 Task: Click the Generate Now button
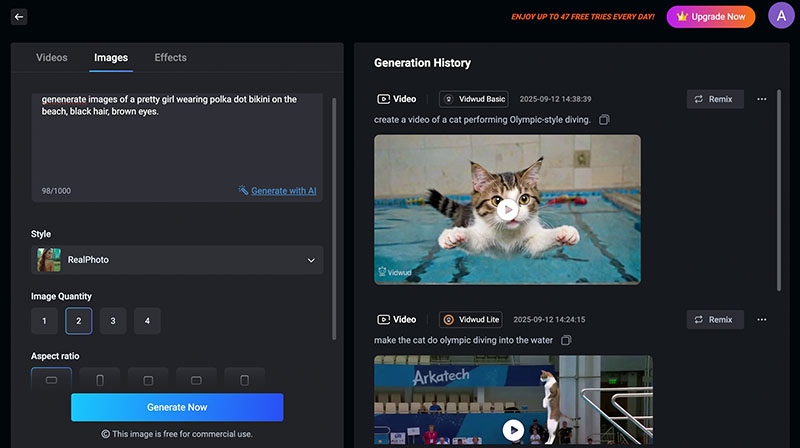coord(177,407)
